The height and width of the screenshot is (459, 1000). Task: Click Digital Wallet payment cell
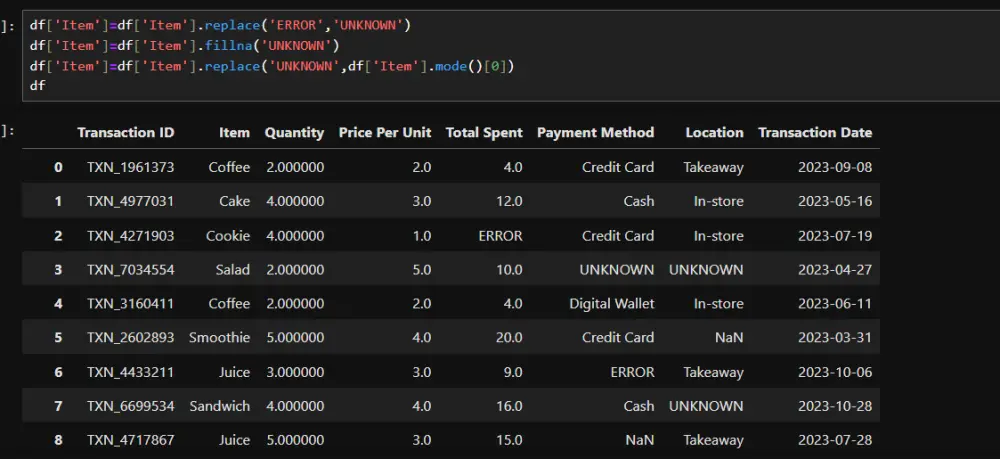612,303
